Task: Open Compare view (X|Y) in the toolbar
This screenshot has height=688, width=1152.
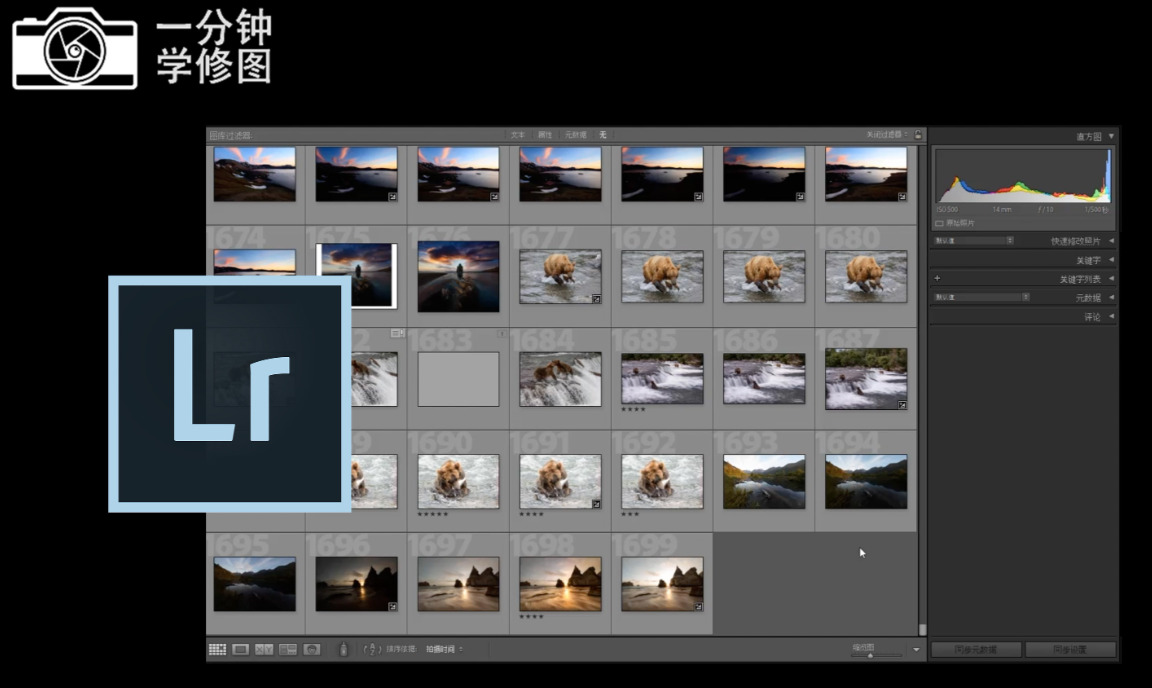Action: [x=265, y=650]
